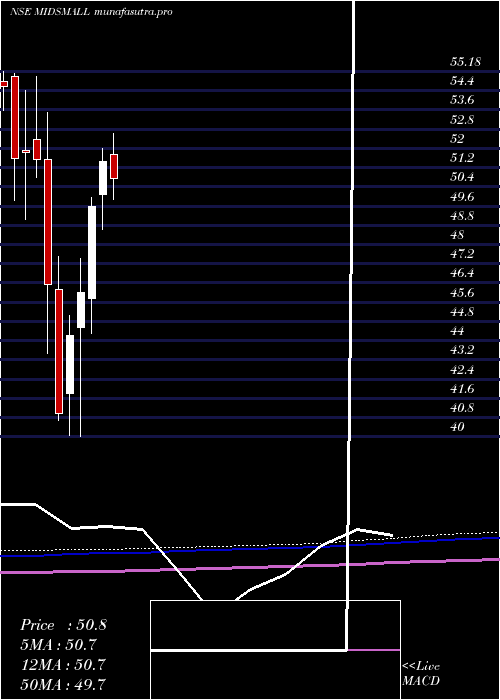Click the '12MA : 50.7' readout
Image resolution: width=500 pixels, height=700 pixels.
63,664
